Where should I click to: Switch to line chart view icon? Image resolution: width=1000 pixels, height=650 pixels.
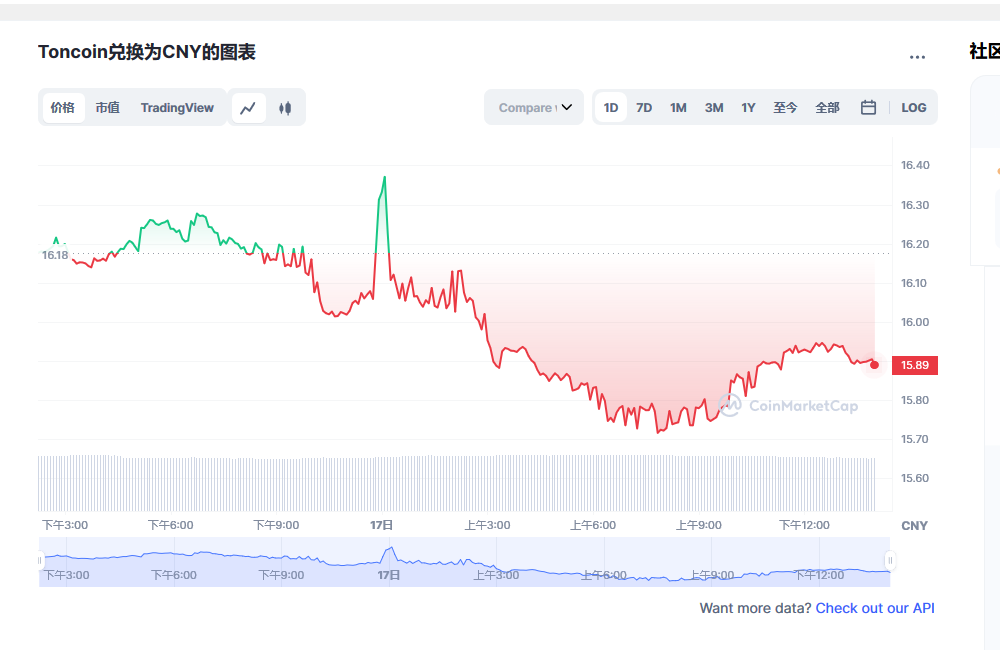[248, 108]
